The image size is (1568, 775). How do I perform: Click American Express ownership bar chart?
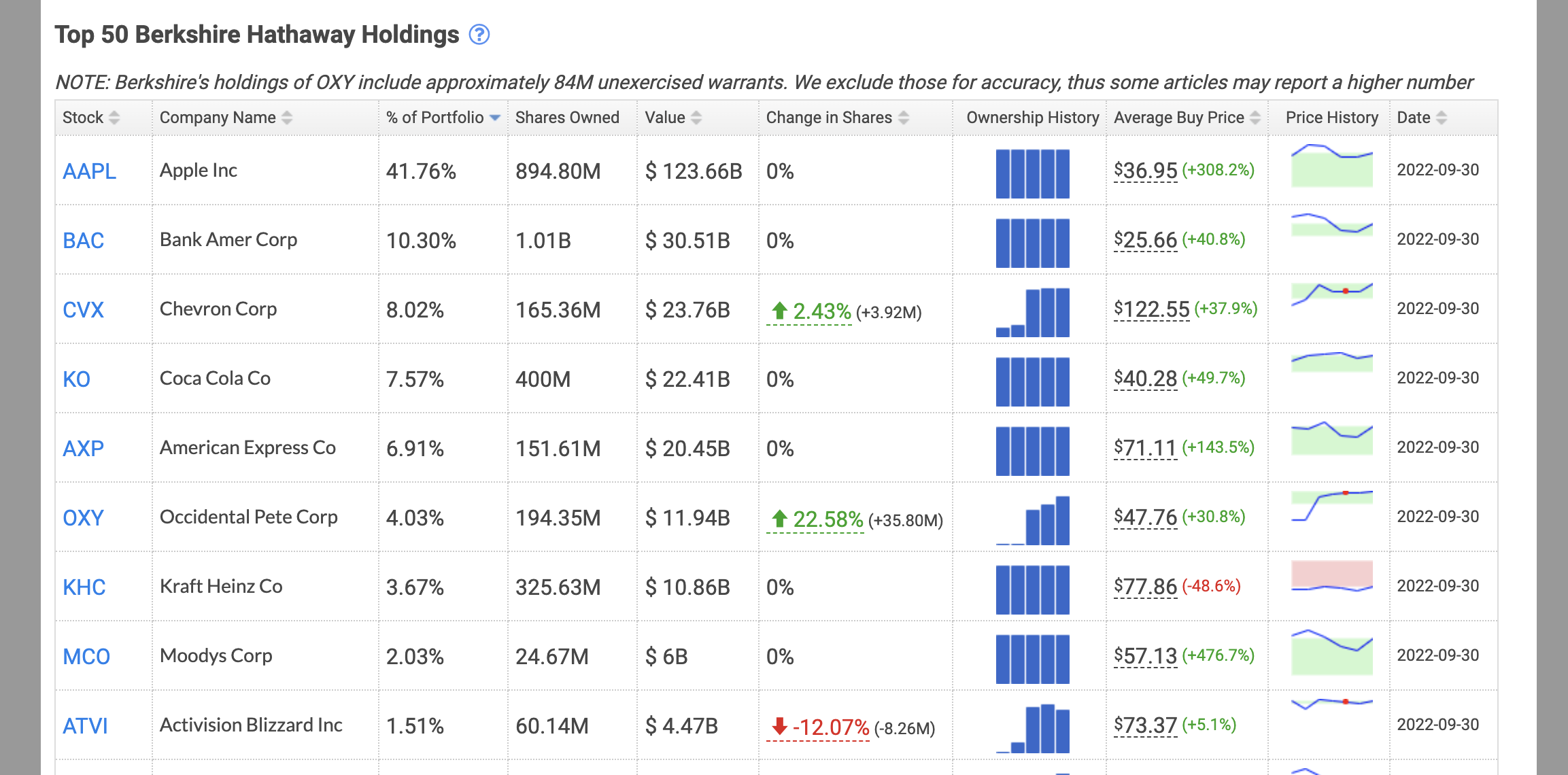(x=1032, y=451)
